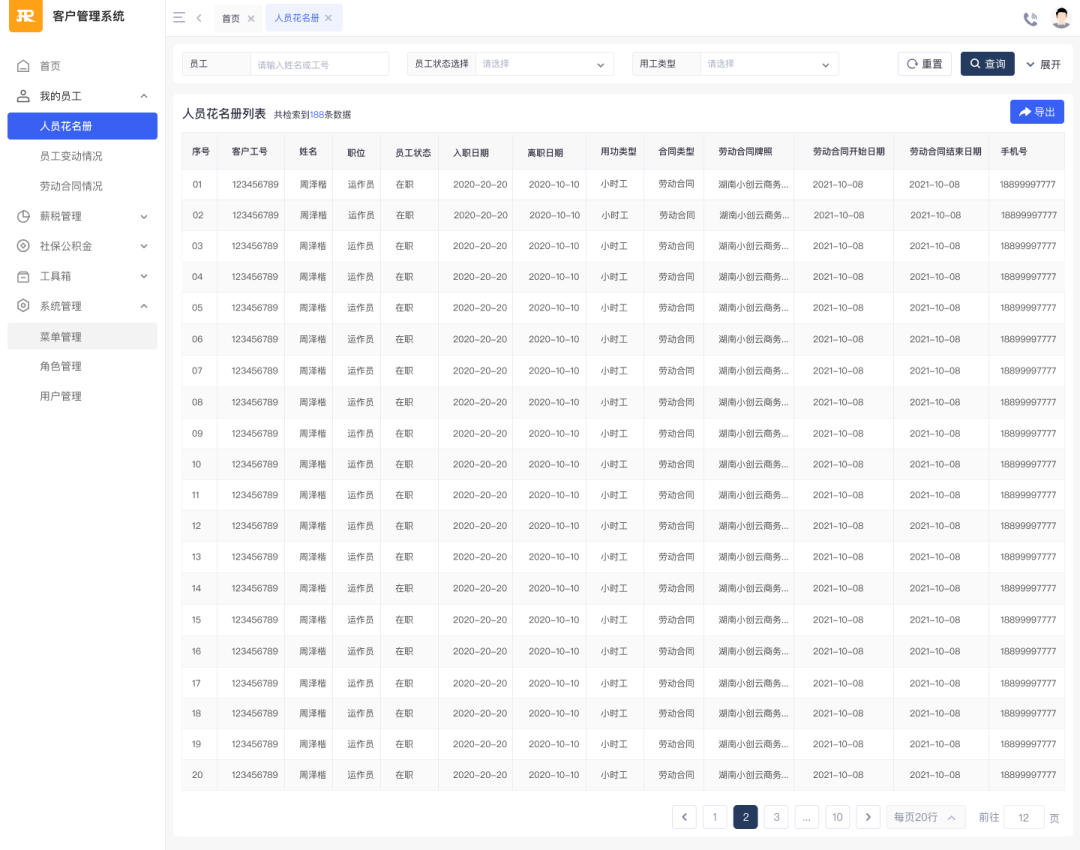Open the user avatar menu

[1061, 17]
